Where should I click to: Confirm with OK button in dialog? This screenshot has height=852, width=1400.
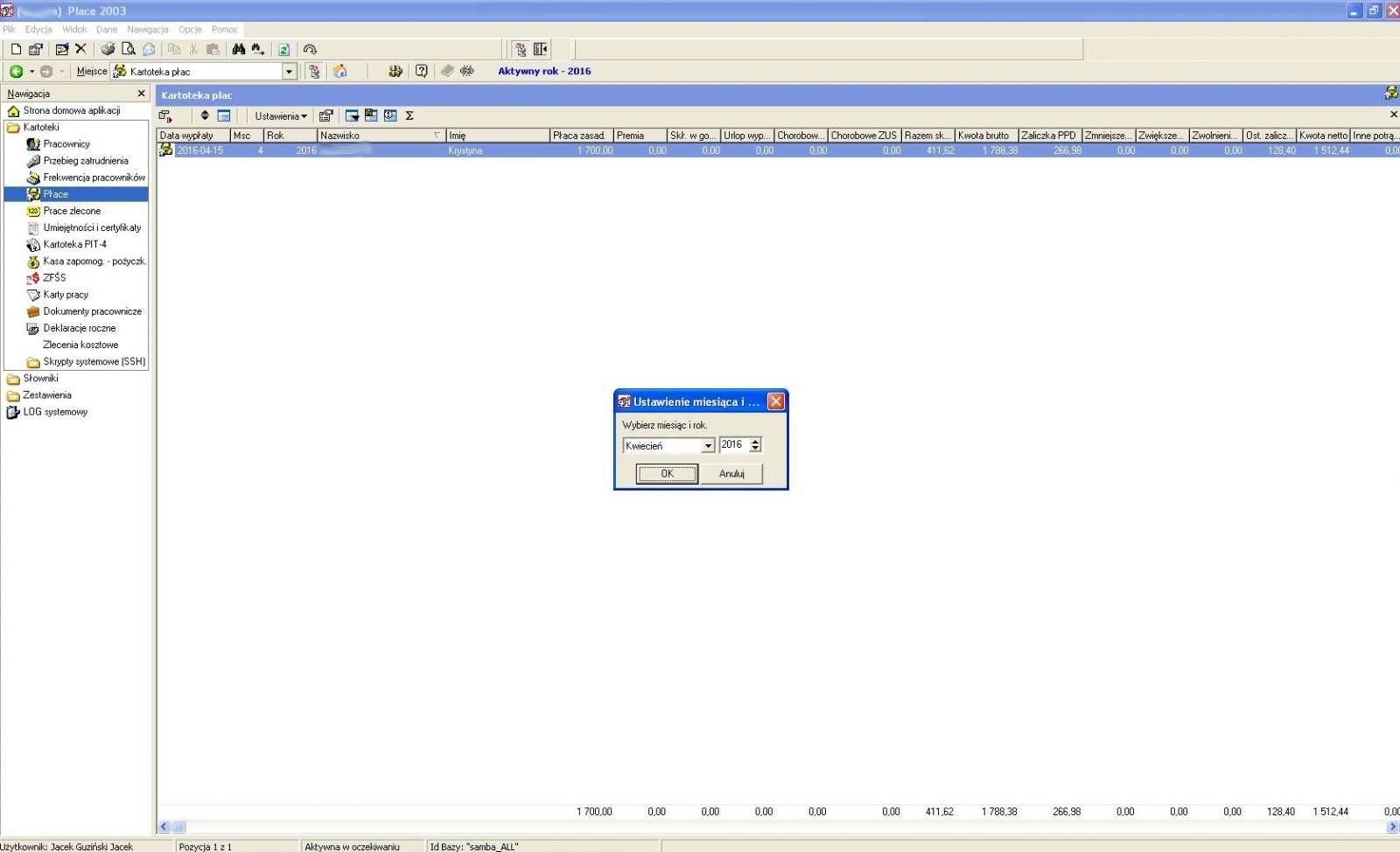pyautogui.click(x=667, y=474)
